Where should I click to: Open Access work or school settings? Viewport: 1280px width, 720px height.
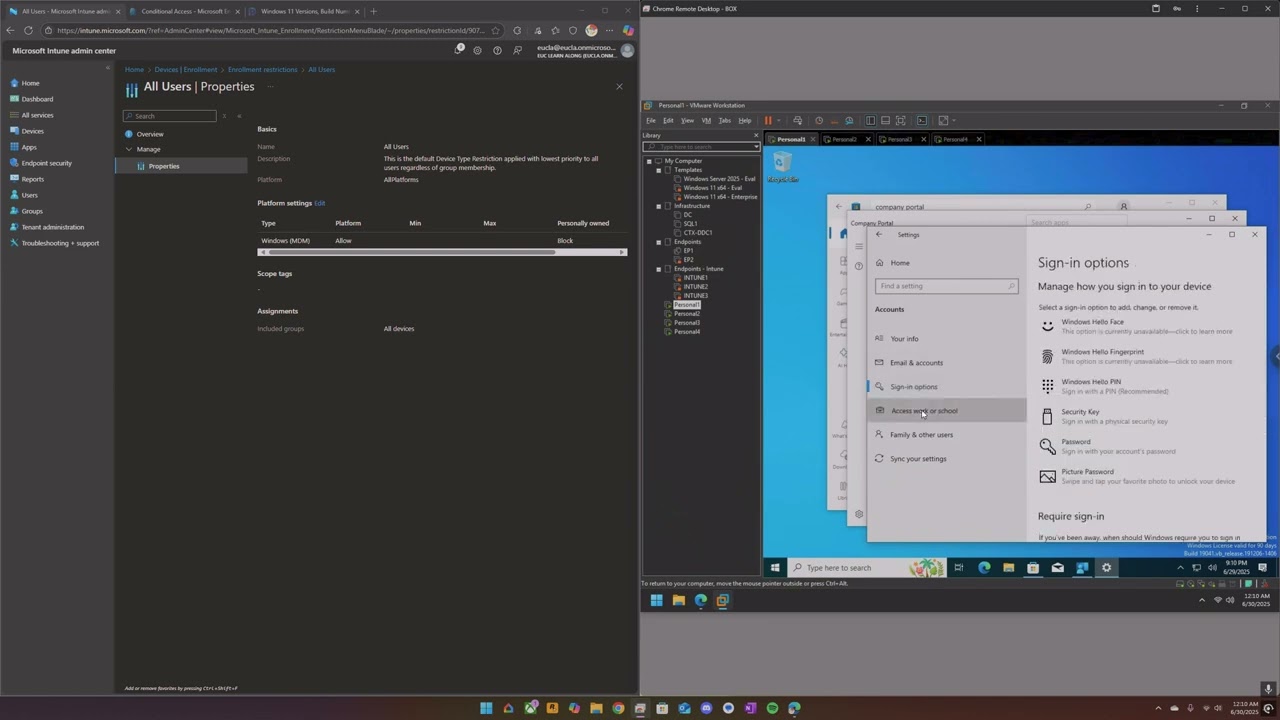[x=946, y=411]
